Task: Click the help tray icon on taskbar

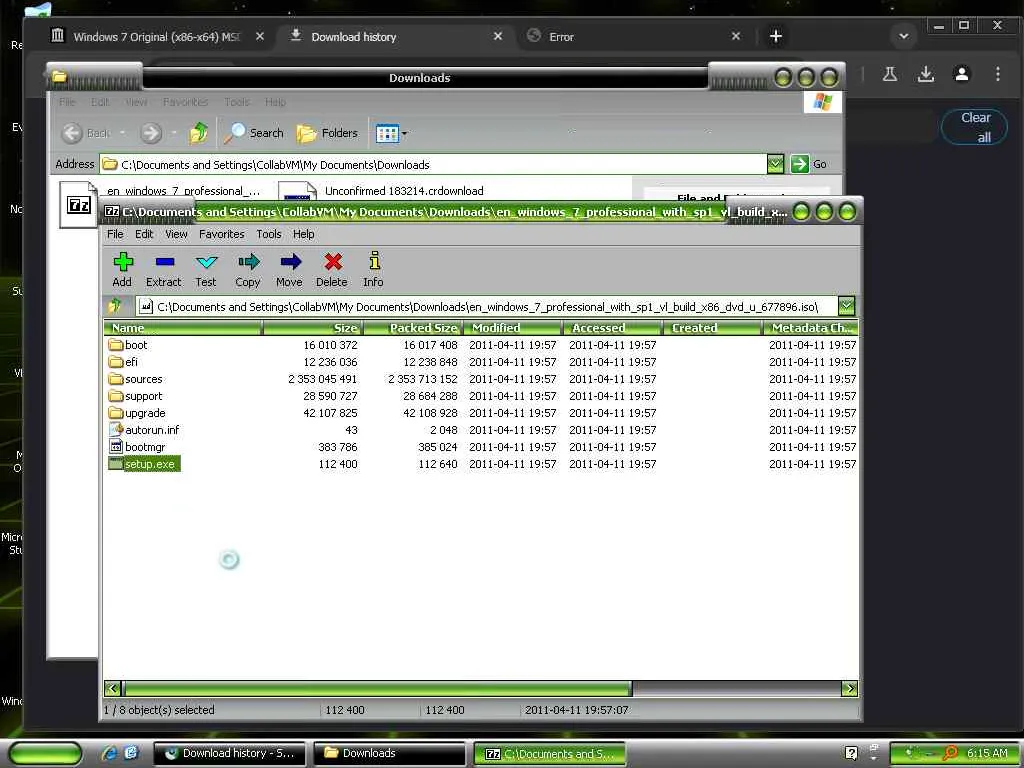Action: pos(852,753)
